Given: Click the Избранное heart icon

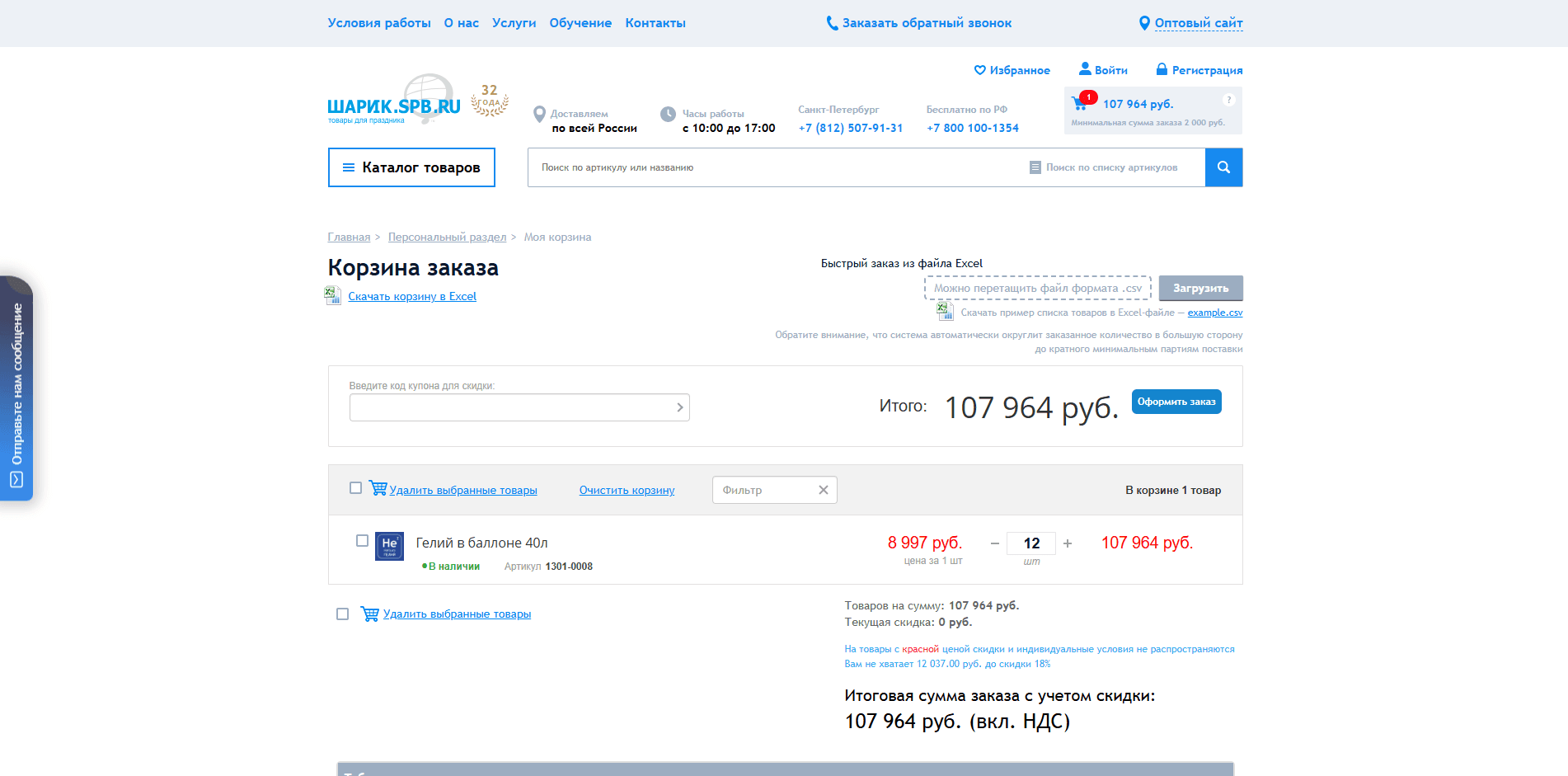Looking at the screenshot, I should (x=979, y=70).
